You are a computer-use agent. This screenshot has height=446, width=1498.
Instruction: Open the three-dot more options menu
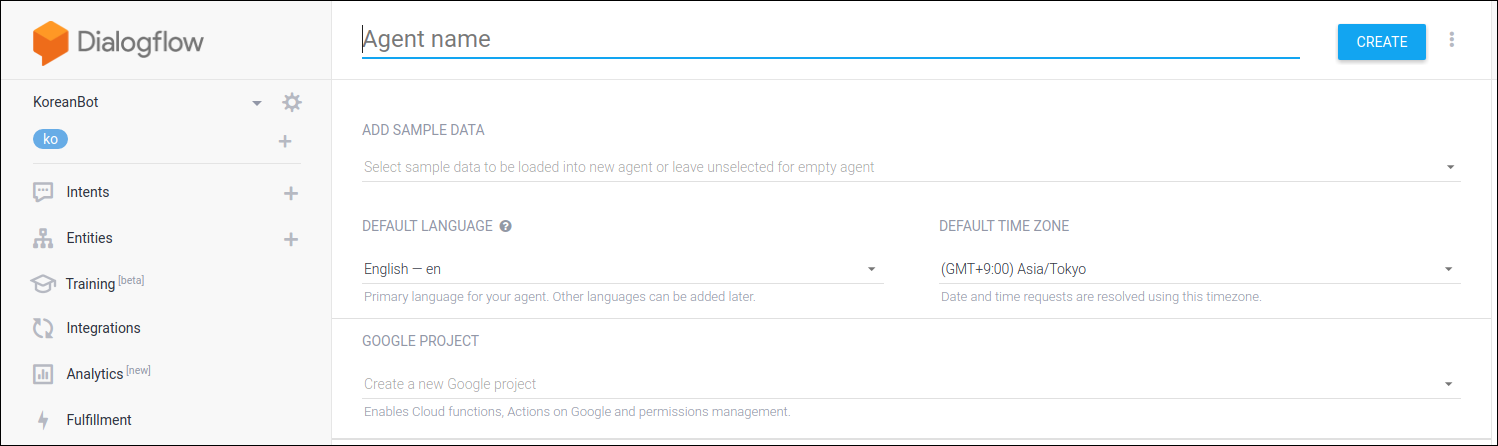[x=1452, y=40]
